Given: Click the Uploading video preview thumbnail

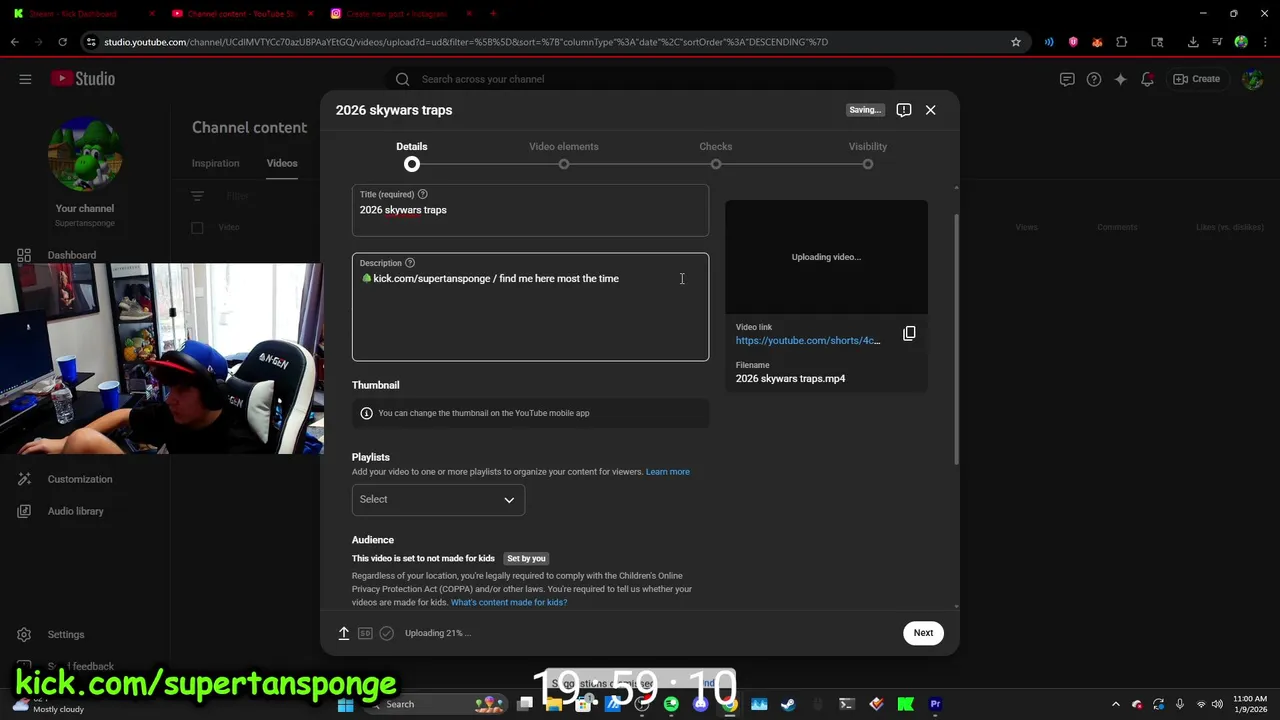Looking at the screenshot, I should [826, 257].
